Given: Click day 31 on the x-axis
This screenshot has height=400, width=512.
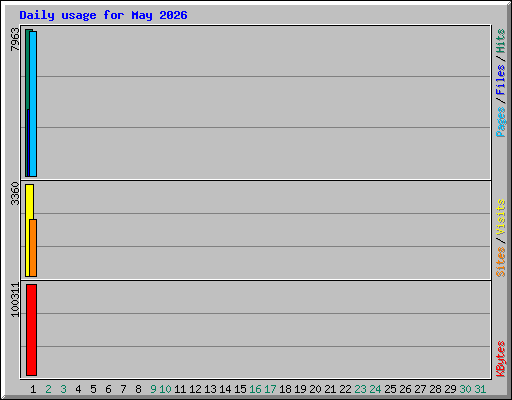Looking at the screenshot, I should 480,389.
